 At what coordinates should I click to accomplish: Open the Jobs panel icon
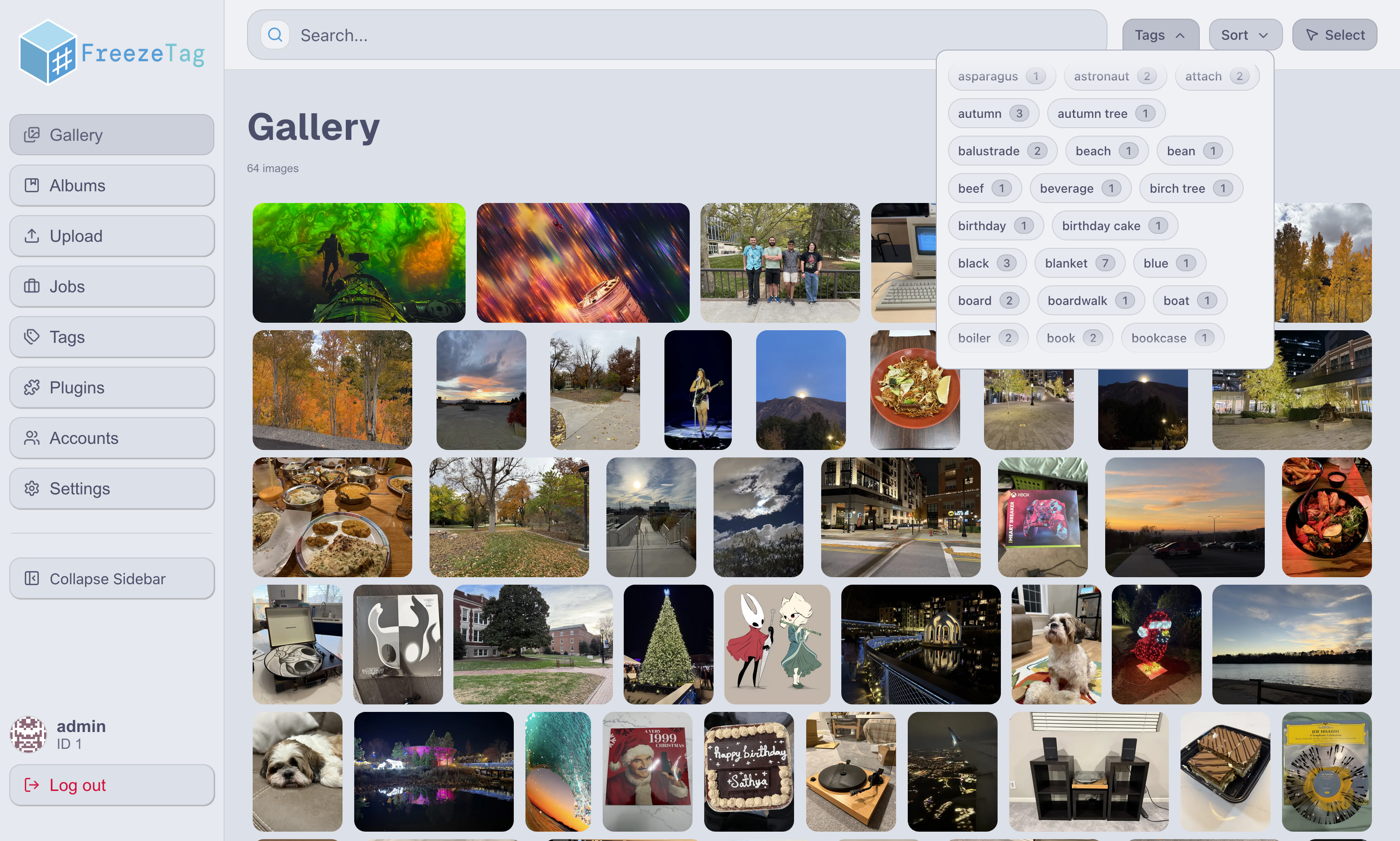tap(32, 286)
